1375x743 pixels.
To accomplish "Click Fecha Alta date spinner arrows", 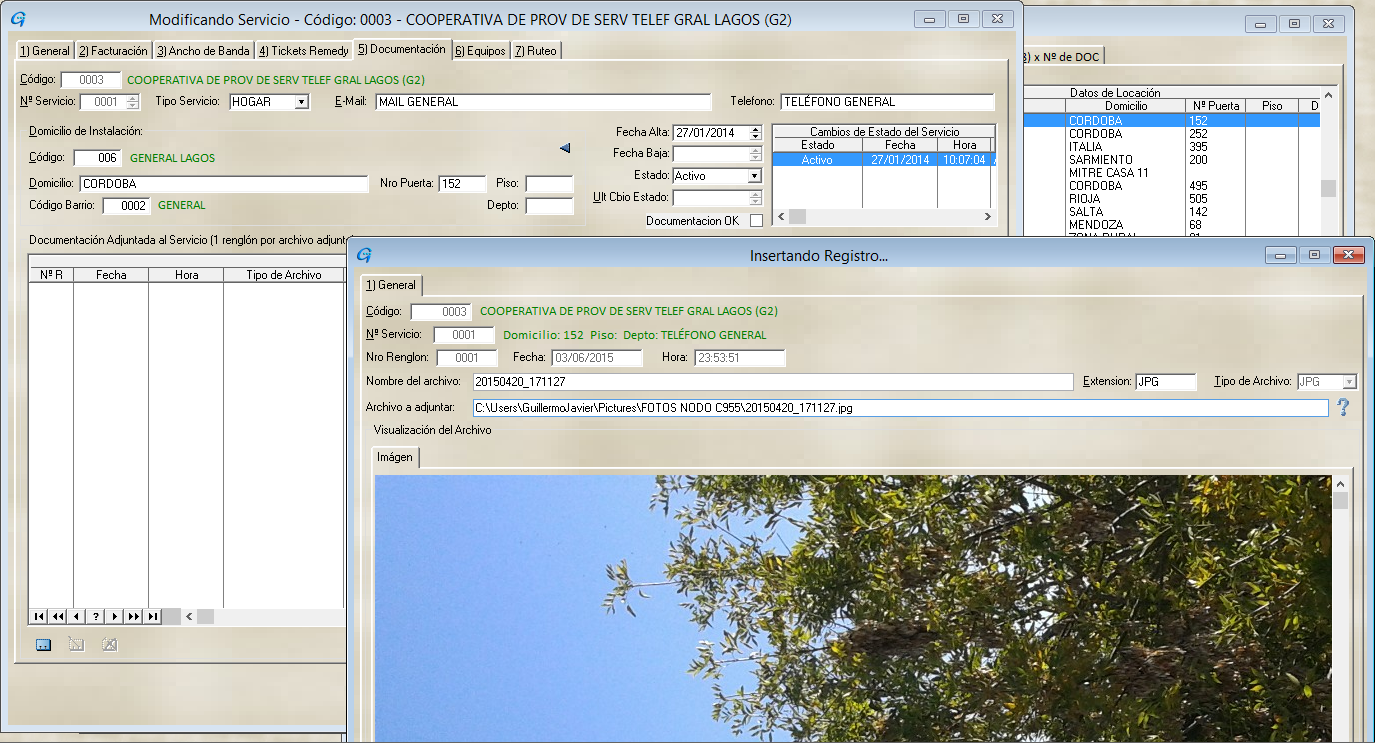I will [x=755, y=132].
